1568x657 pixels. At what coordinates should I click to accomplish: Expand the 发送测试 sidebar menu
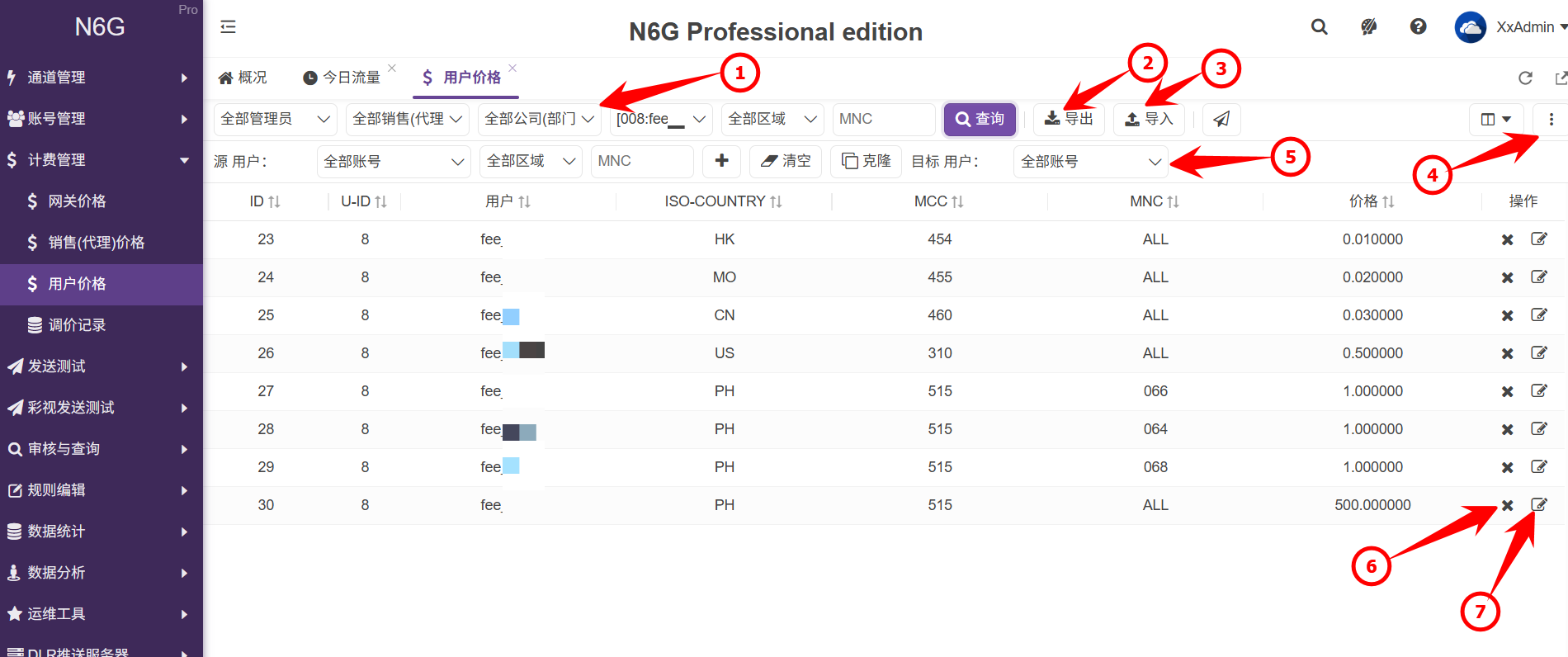point(102,366)
